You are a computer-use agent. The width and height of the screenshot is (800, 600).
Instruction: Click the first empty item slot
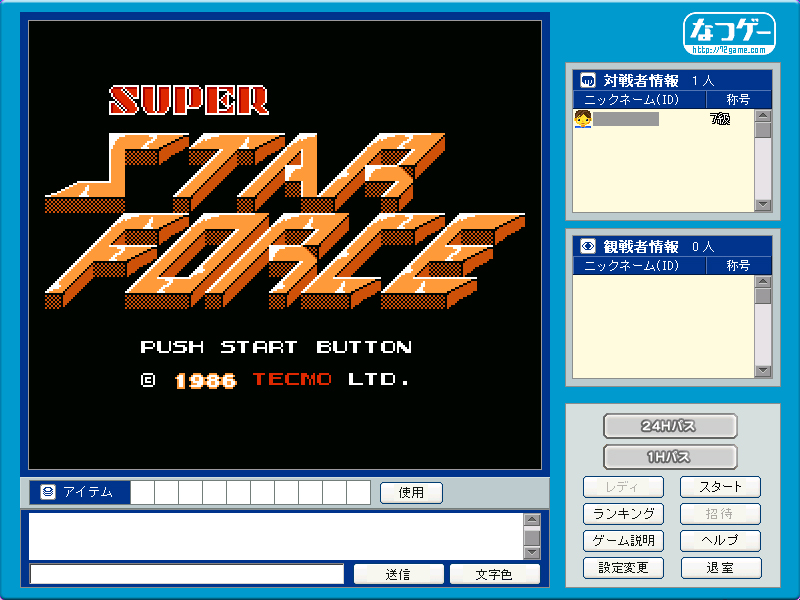coord(142,492)
